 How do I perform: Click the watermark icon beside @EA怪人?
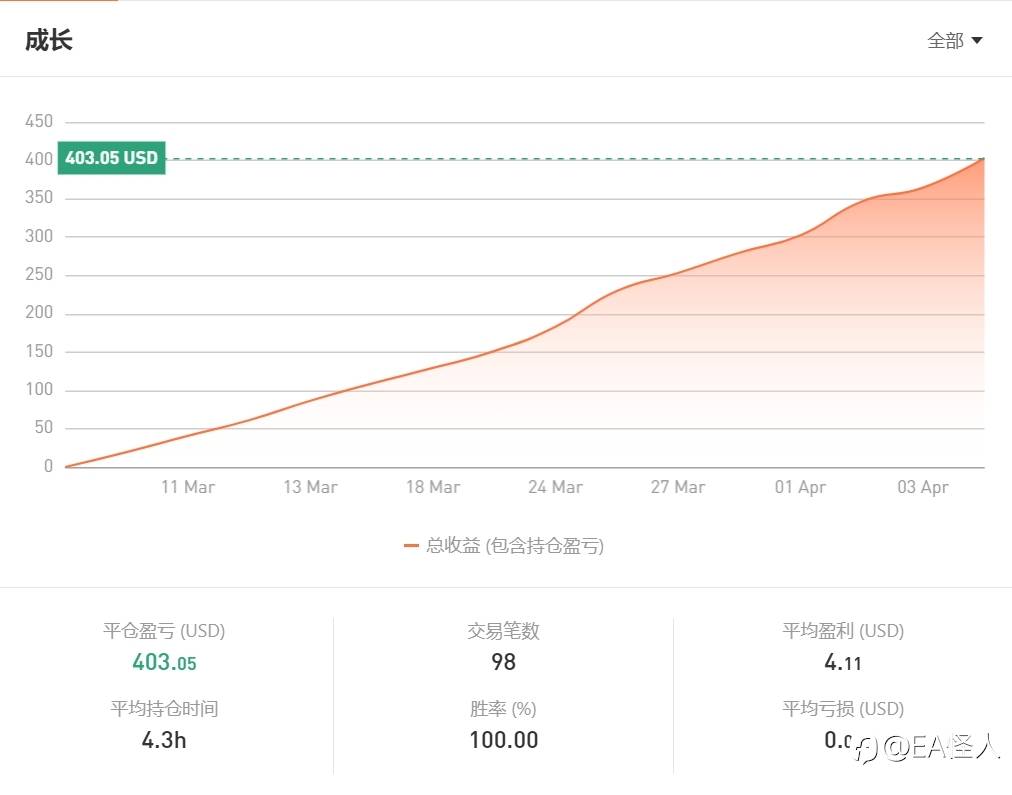867,748
